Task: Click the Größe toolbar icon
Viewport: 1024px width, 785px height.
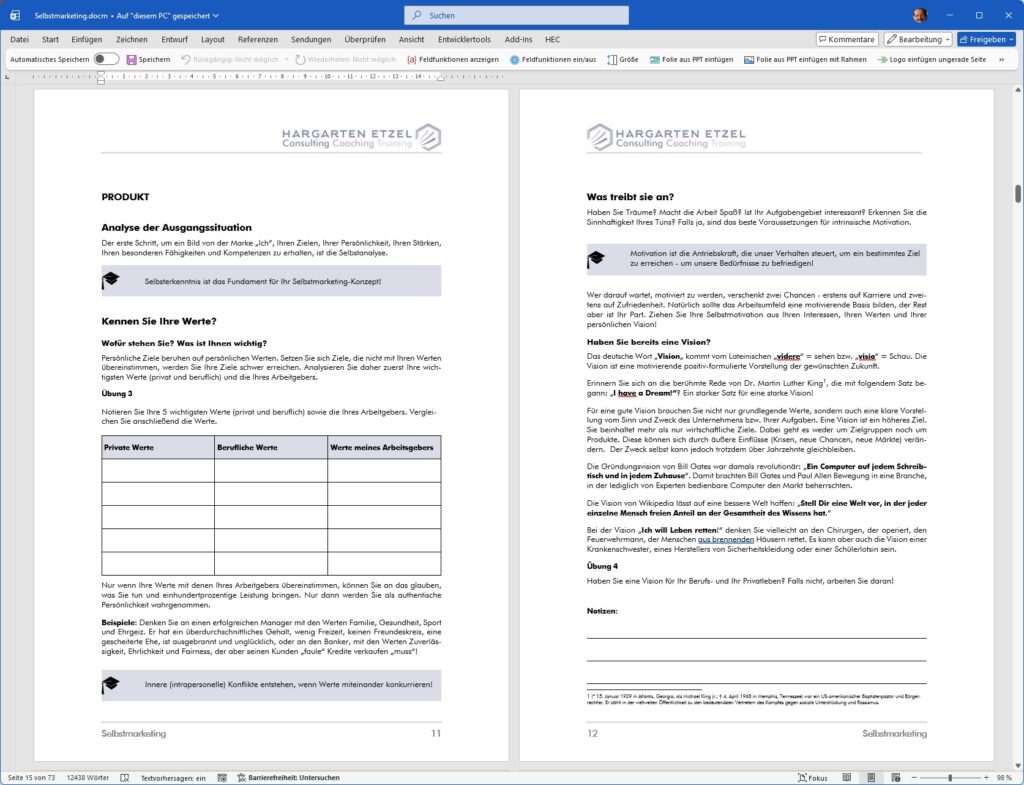Action: [x=612, y=59]
